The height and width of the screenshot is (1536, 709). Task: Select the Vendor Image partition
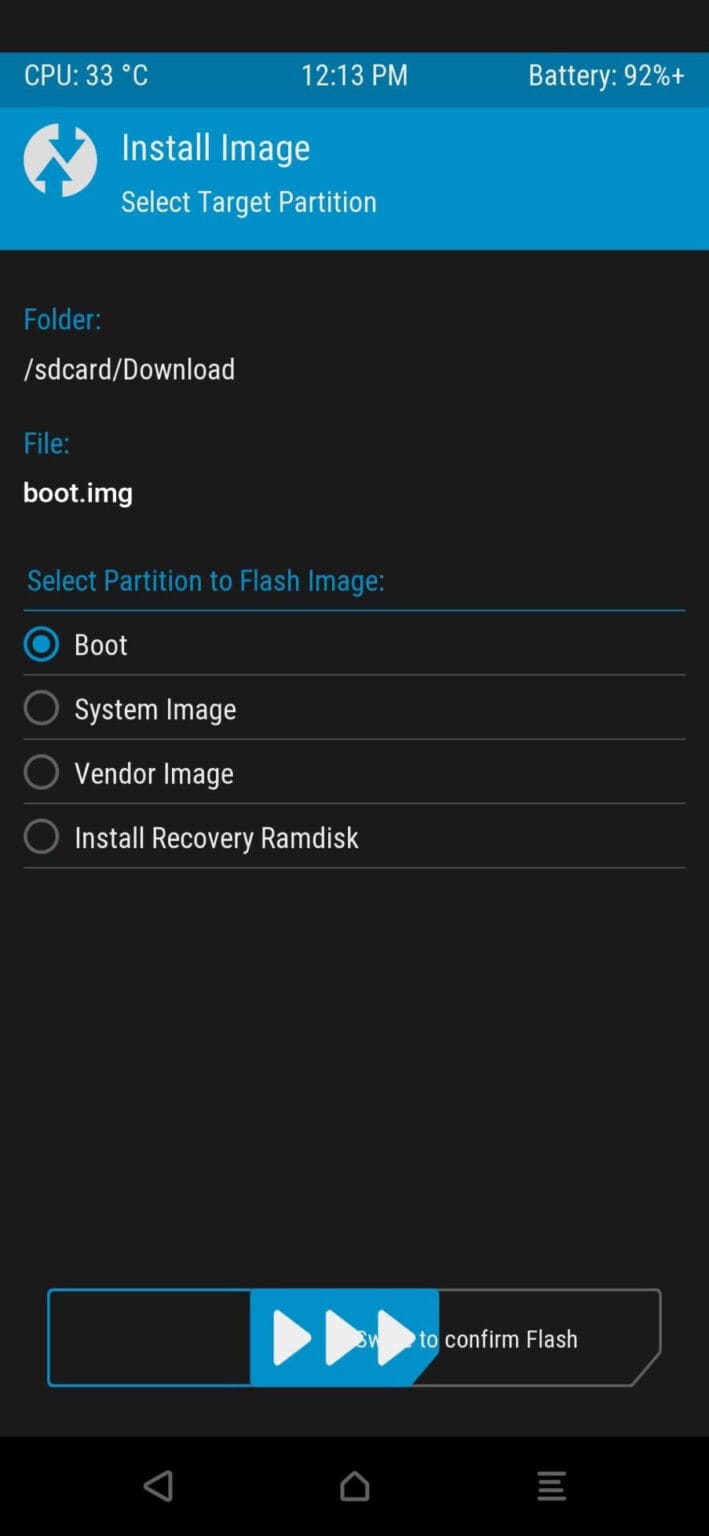[41, 772]
